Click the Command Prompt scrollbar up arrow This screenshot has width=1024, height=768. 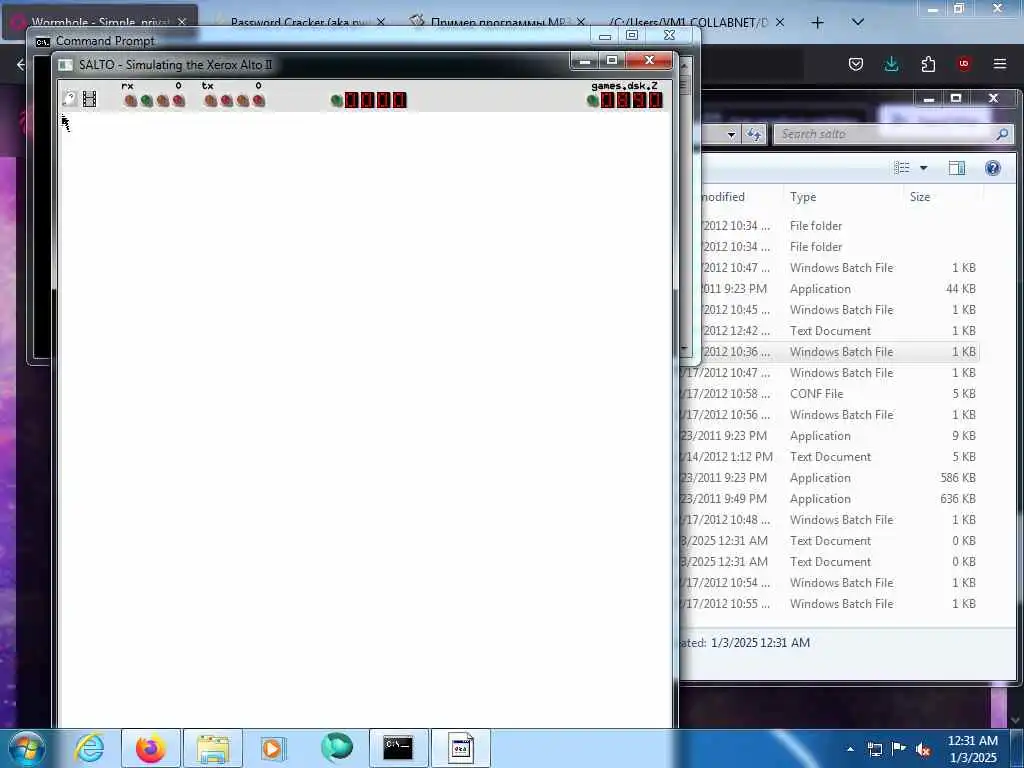pos(684,65)
